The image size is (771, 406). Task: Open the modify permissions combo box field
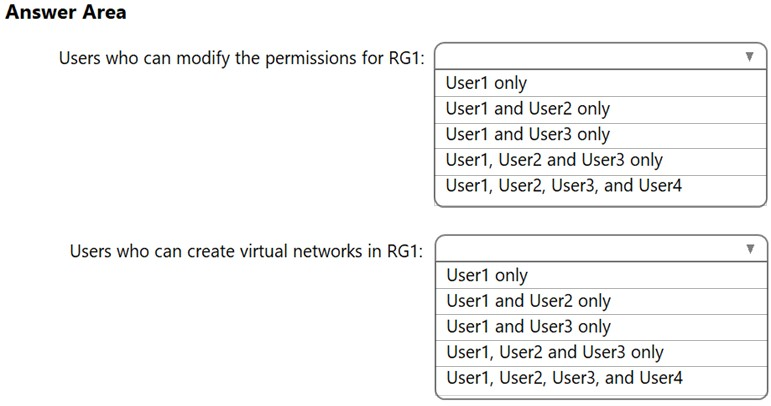tap(590, 57)
